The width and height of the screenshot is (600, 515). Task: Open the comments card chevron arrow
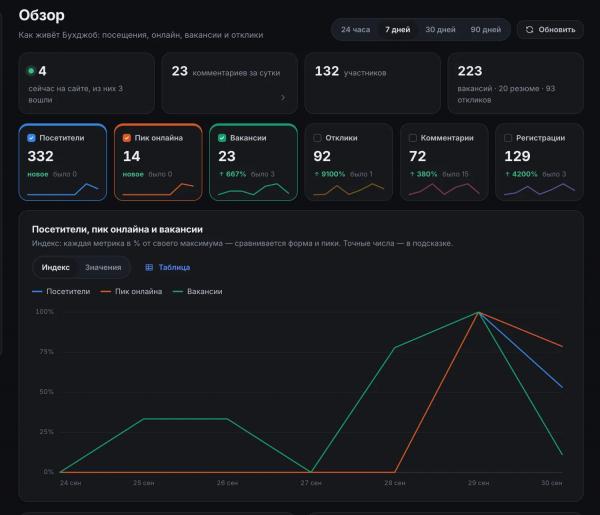[x=283, y=98]
